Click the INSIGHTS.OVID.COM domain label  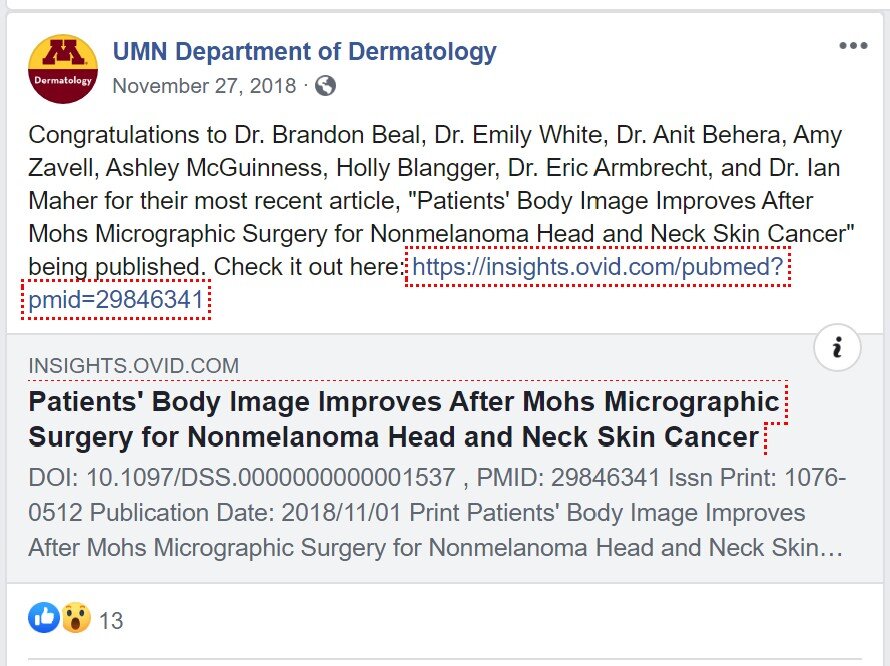(x=134, y=366)
